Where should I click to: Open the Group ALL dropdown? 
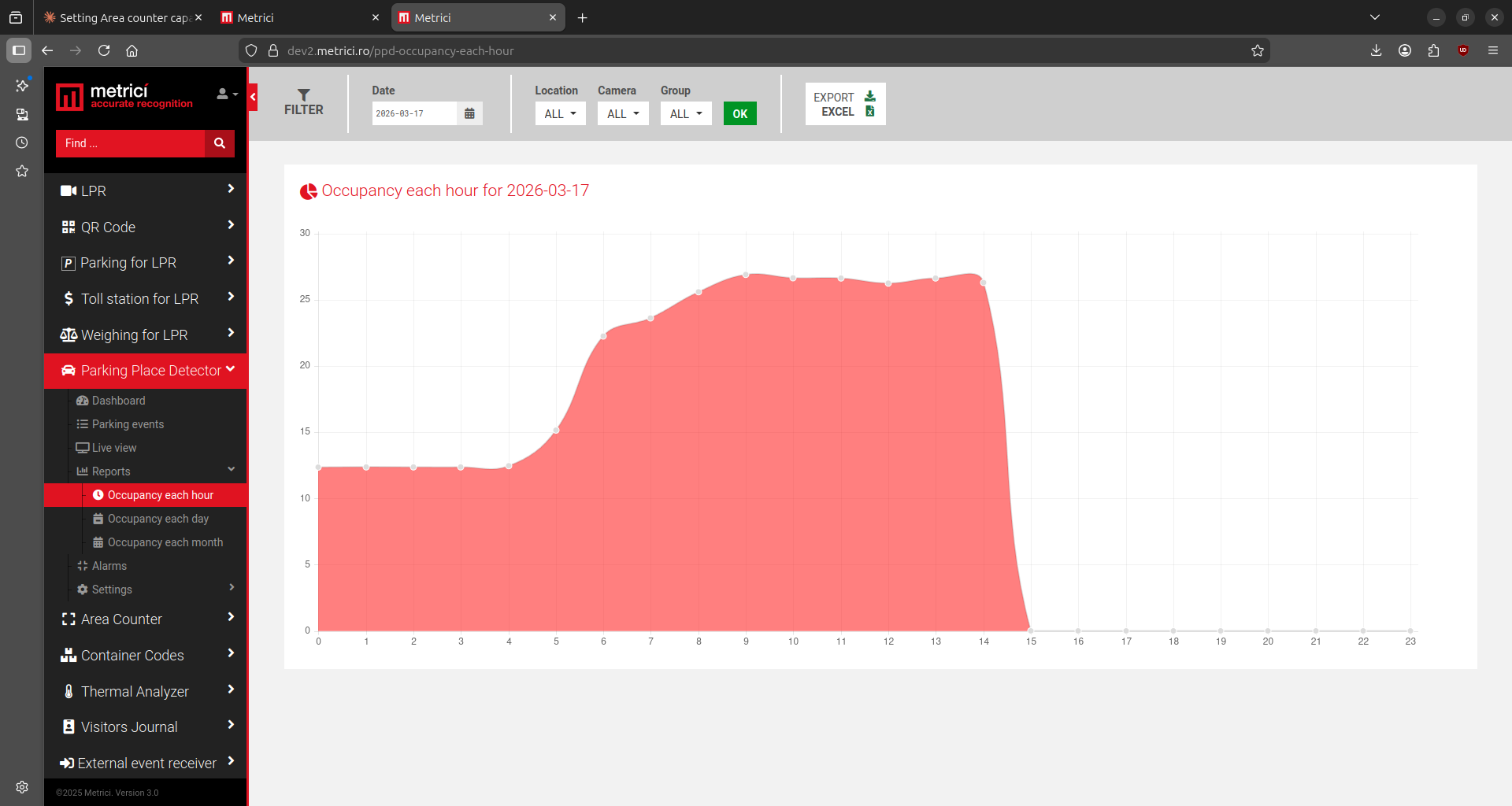(686, 113)
